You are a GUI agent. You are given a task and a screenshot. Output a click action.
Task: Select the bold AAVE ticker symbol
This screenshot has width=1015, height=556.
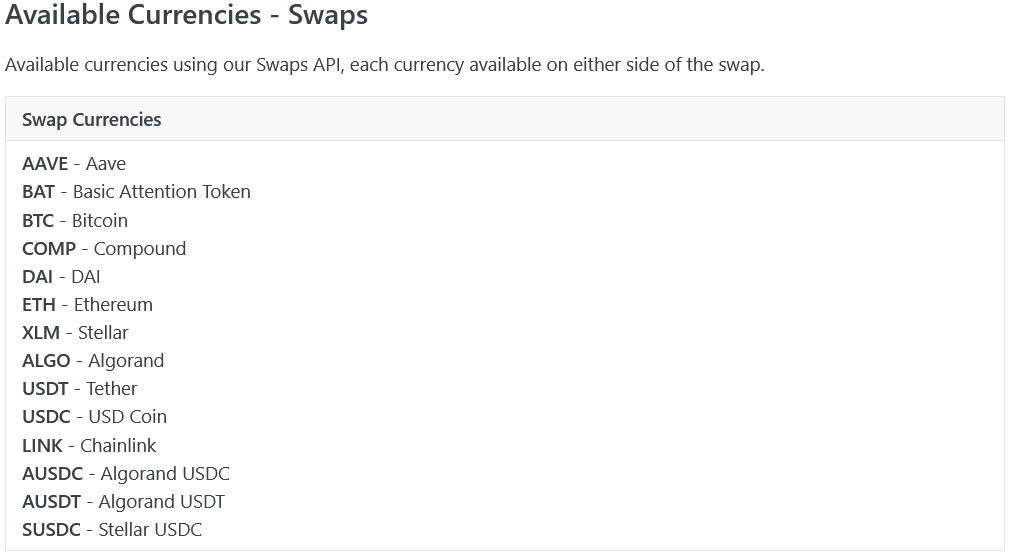45,164
